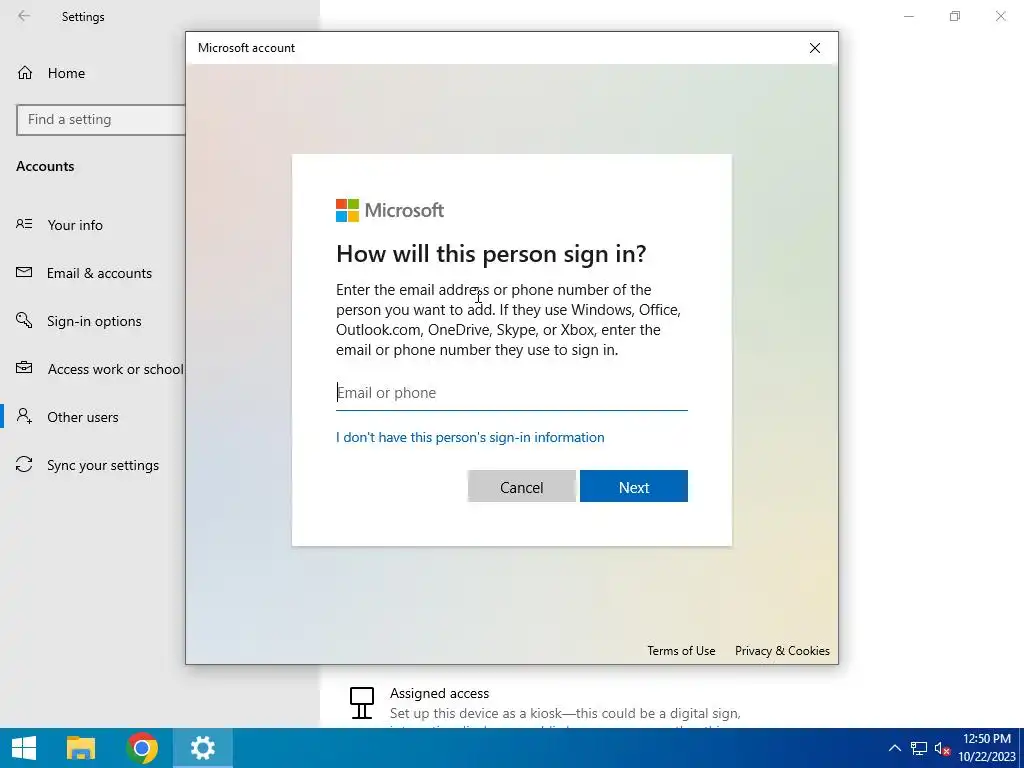Image resolution: width=1024 pixels, height=768 pixels.
Task: Click the Sign-in options key icon
Action: (24, 320)
